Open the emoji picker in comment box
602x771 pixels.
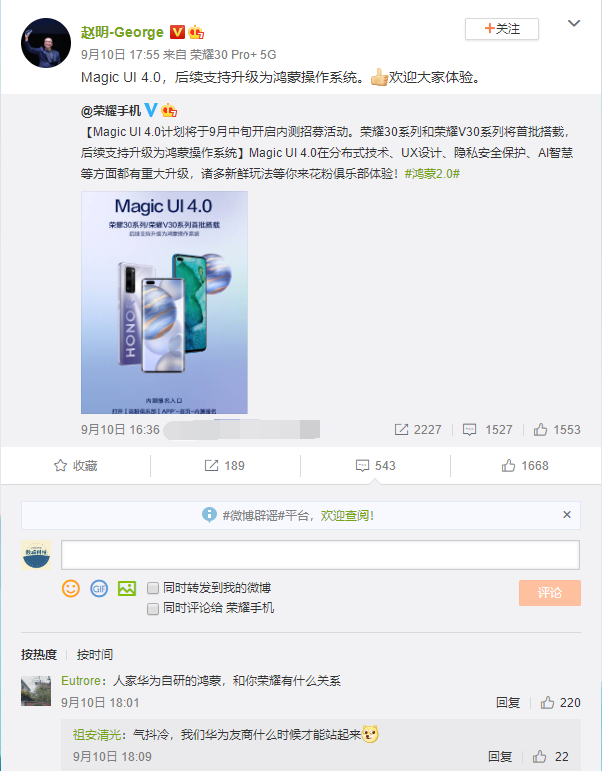pos(71,588)
